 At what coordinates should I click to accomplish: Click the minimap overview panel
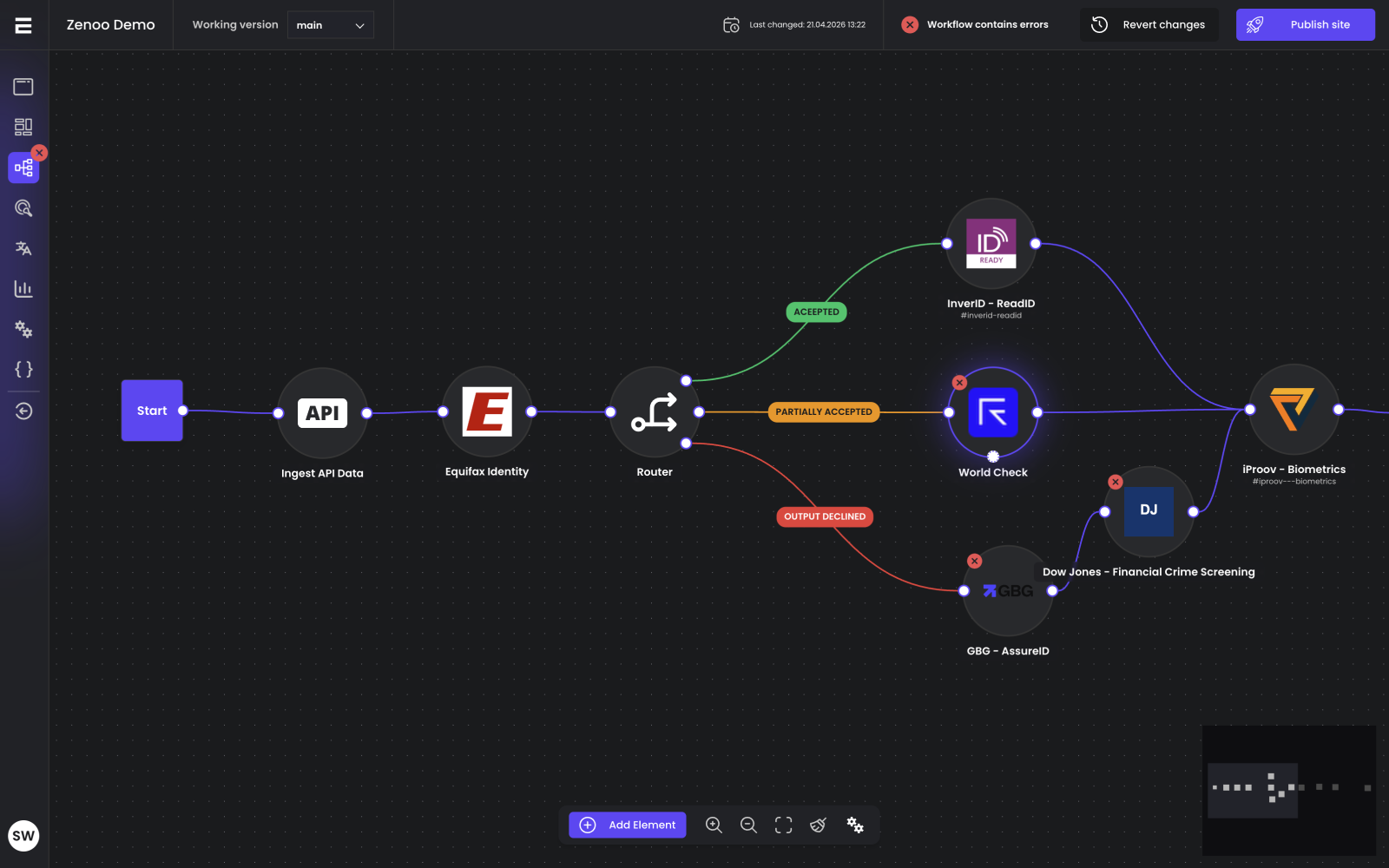coord(1289,791)
